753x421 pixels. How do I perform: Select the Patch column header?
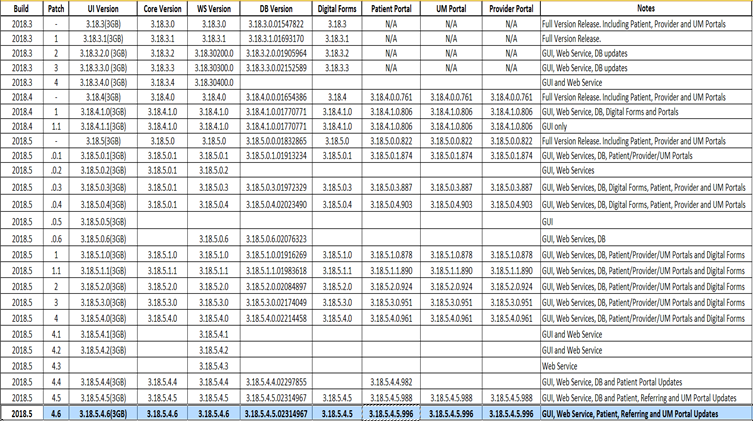(56, 6)
